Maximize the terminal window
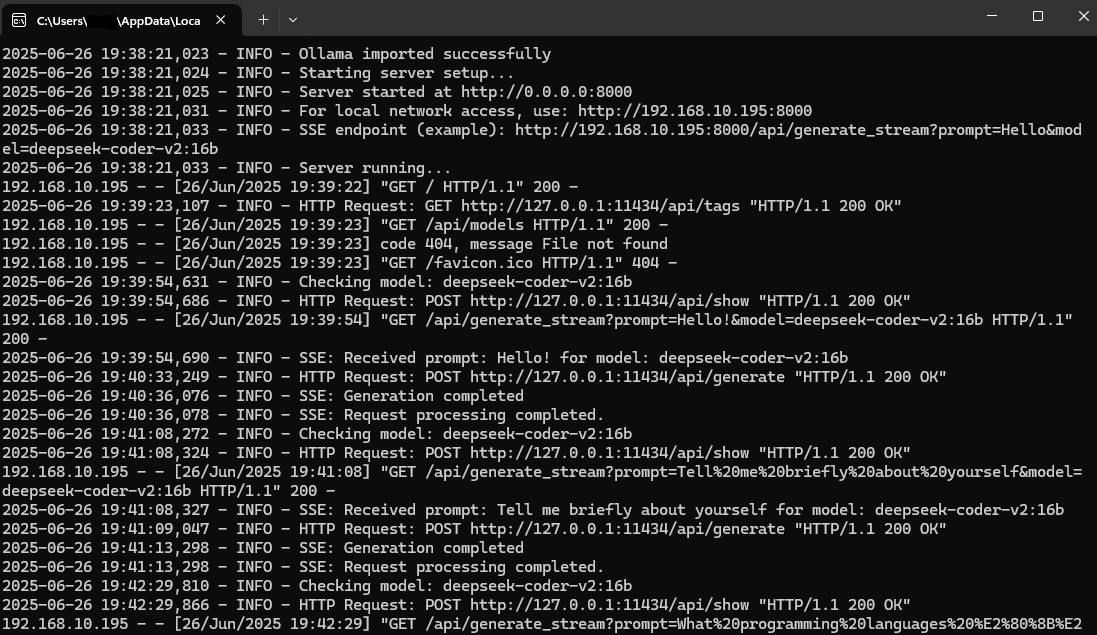This screenshot has width=1097, height=635. pyautogui.click(x=1038, y=16)
